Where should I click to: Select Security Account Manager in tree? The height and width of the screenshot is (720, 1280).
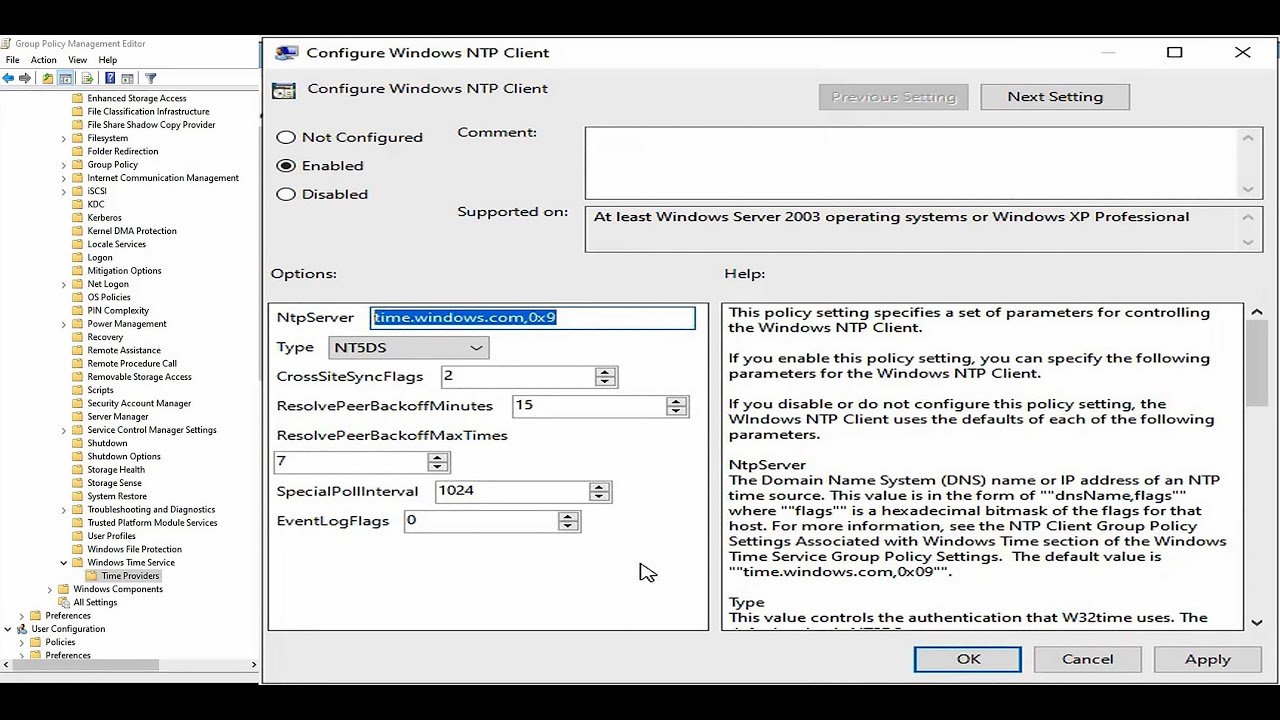click(139, 403)
